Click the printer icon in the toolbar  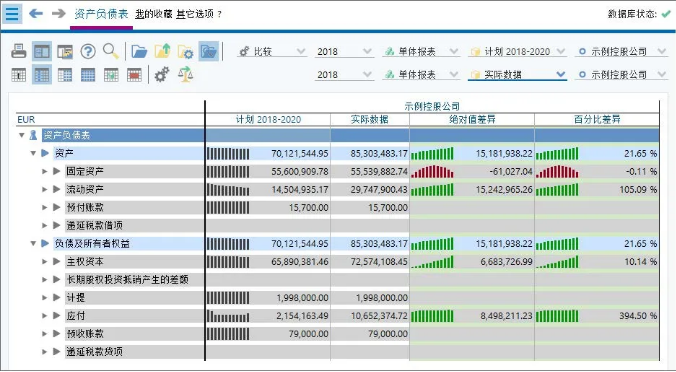(19, 51)
